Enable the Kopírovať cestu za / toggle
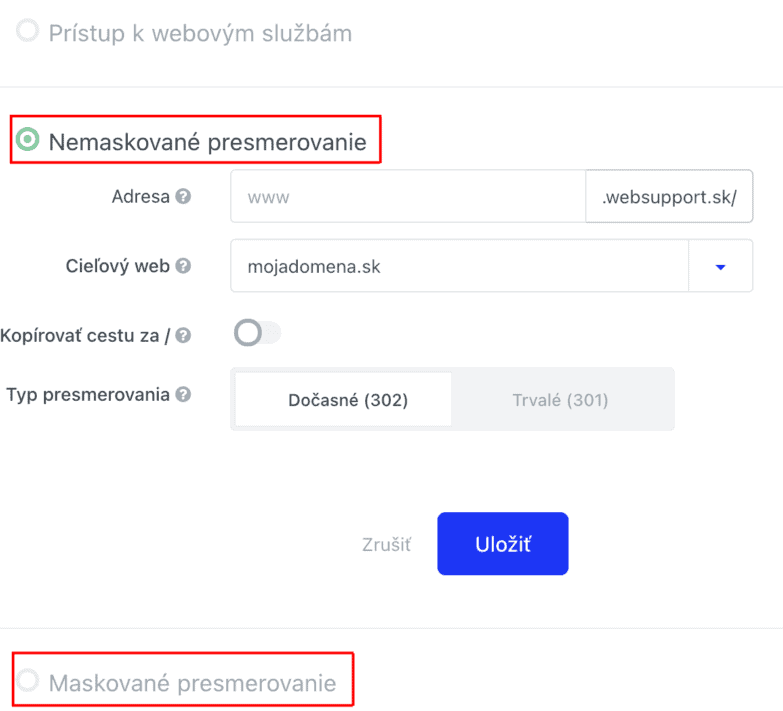 [257, 333]
